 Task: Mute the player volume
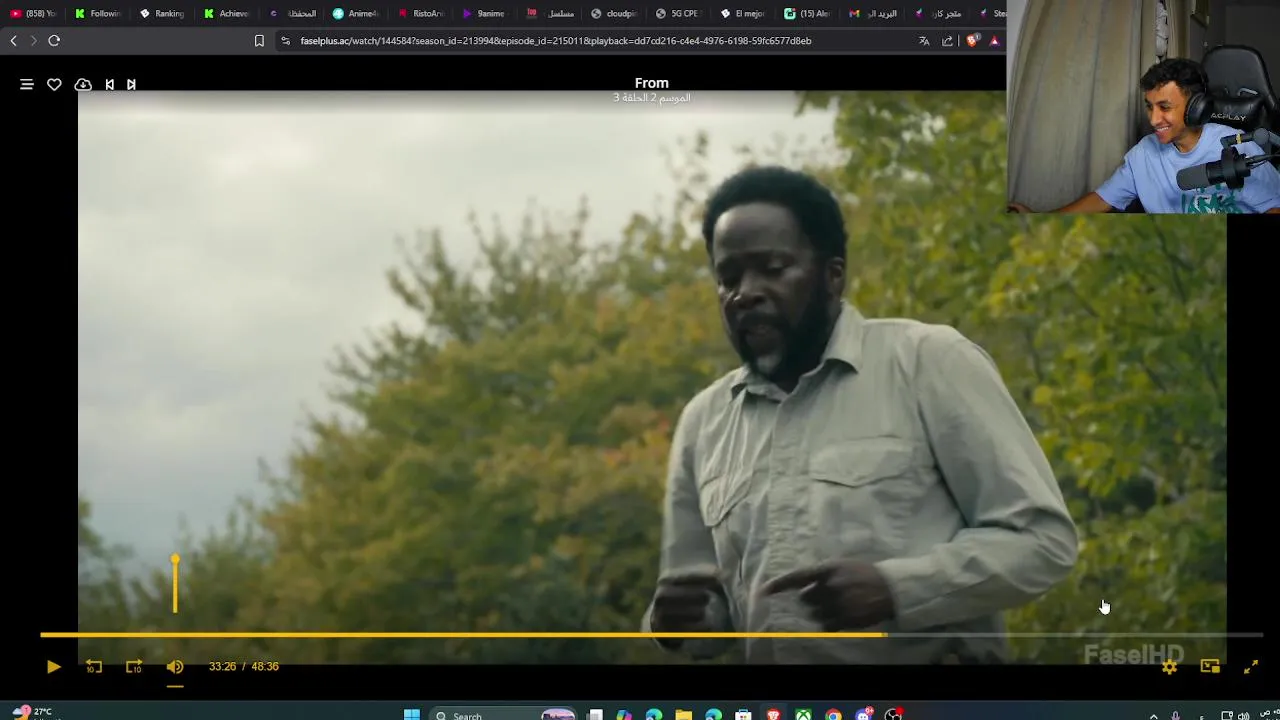(175, 667)
